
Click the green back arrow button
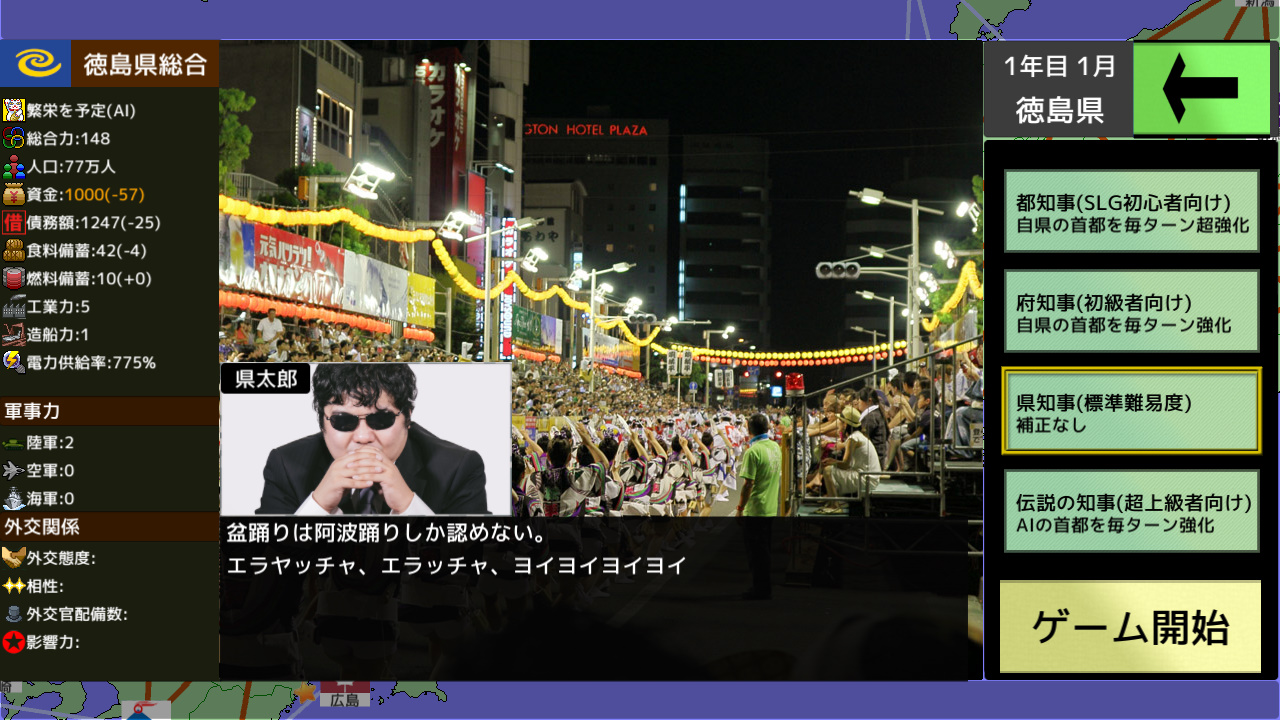click(1201, 89)
